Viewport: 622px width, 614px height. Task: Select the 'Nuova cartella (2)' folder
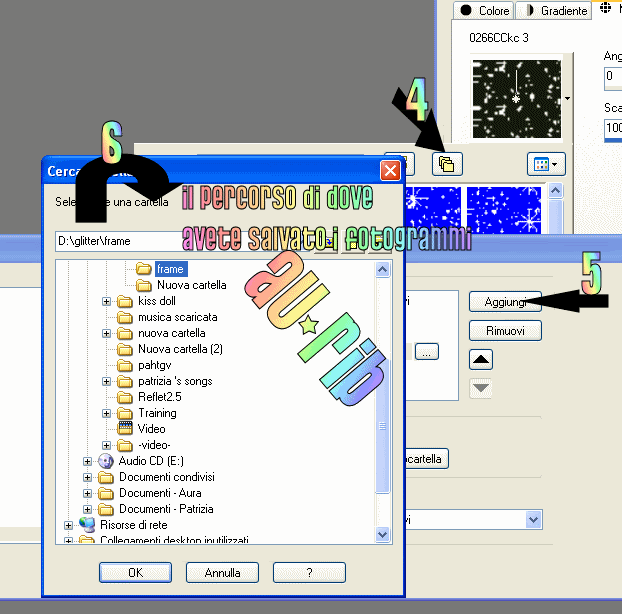click(180, 349)
